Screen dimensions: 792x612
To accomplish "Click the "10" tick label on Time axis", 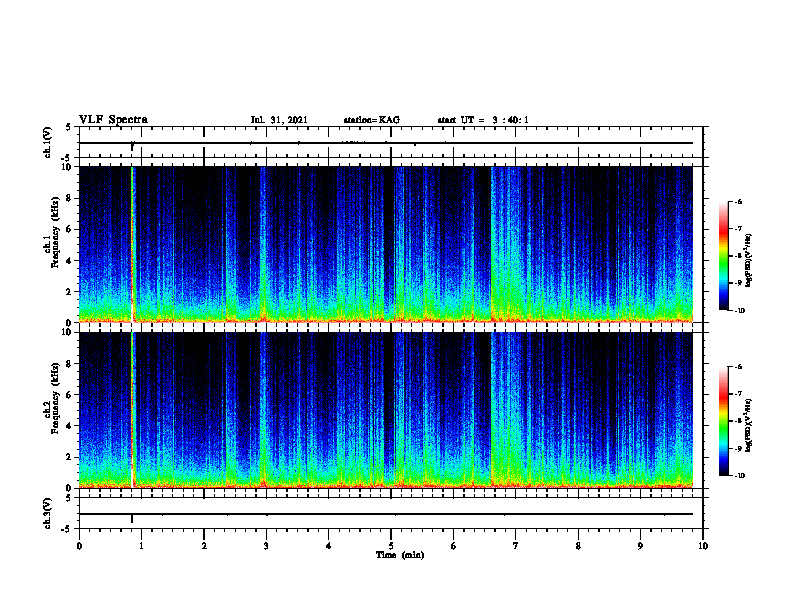I will 703,546.
